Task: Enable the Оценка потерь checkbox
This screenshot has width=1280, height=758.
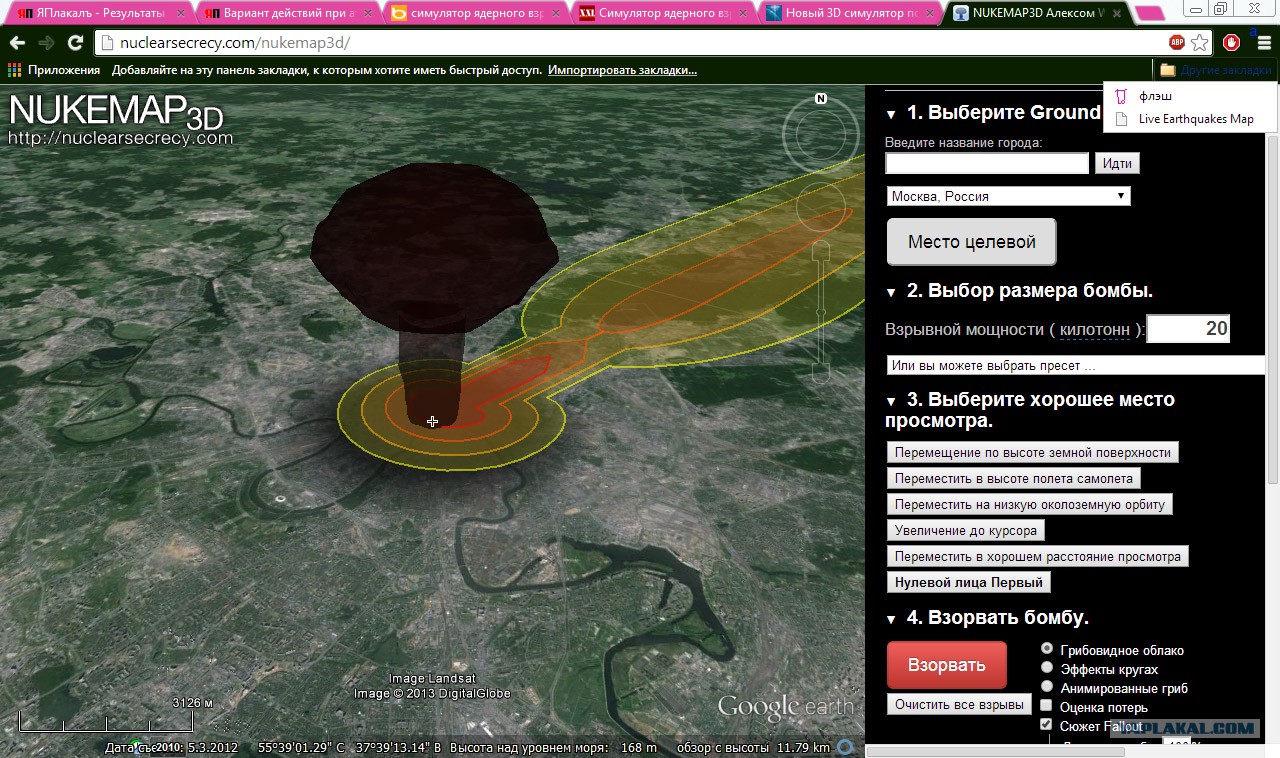Action: click(1047, 706)
